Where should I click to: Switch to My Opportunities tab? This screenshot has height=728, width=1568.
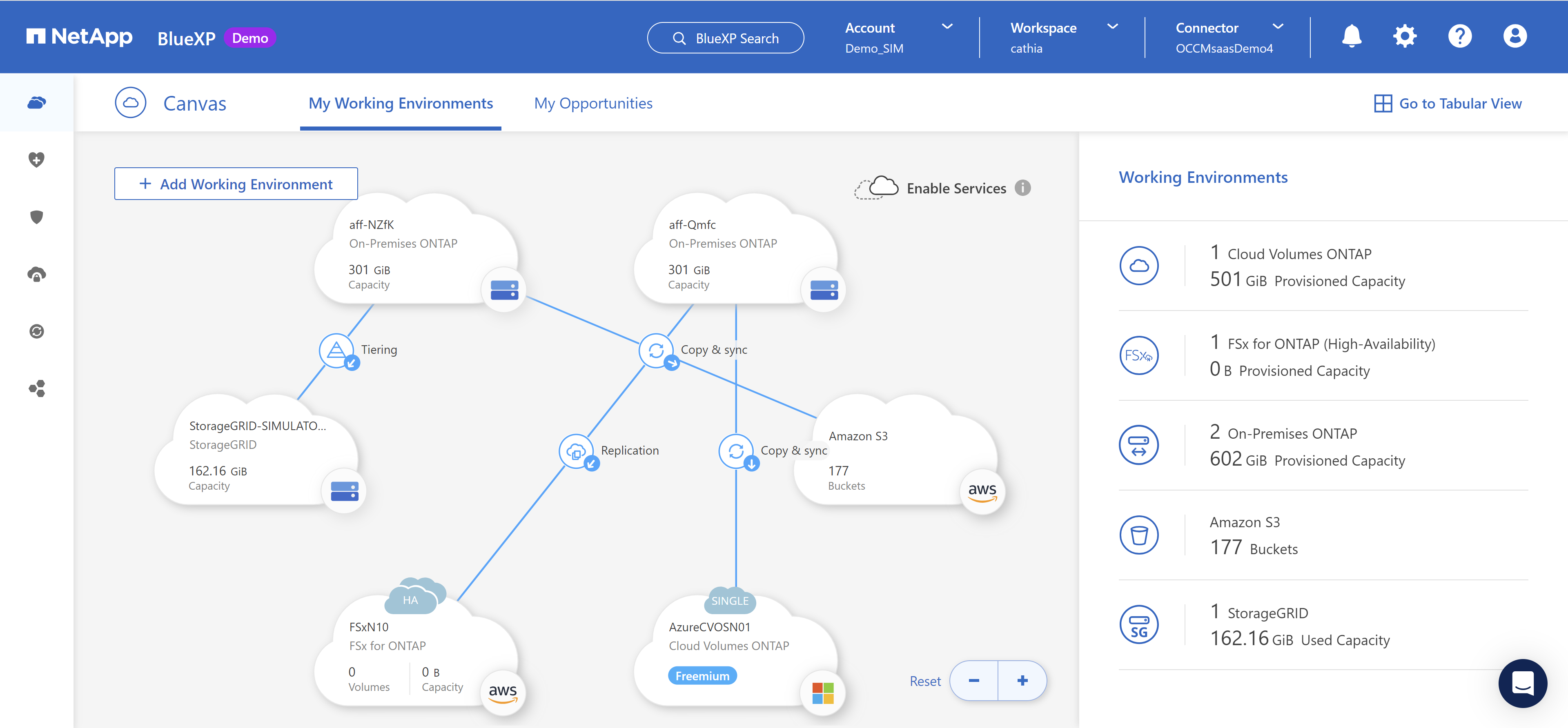click(x=593, y=103)
